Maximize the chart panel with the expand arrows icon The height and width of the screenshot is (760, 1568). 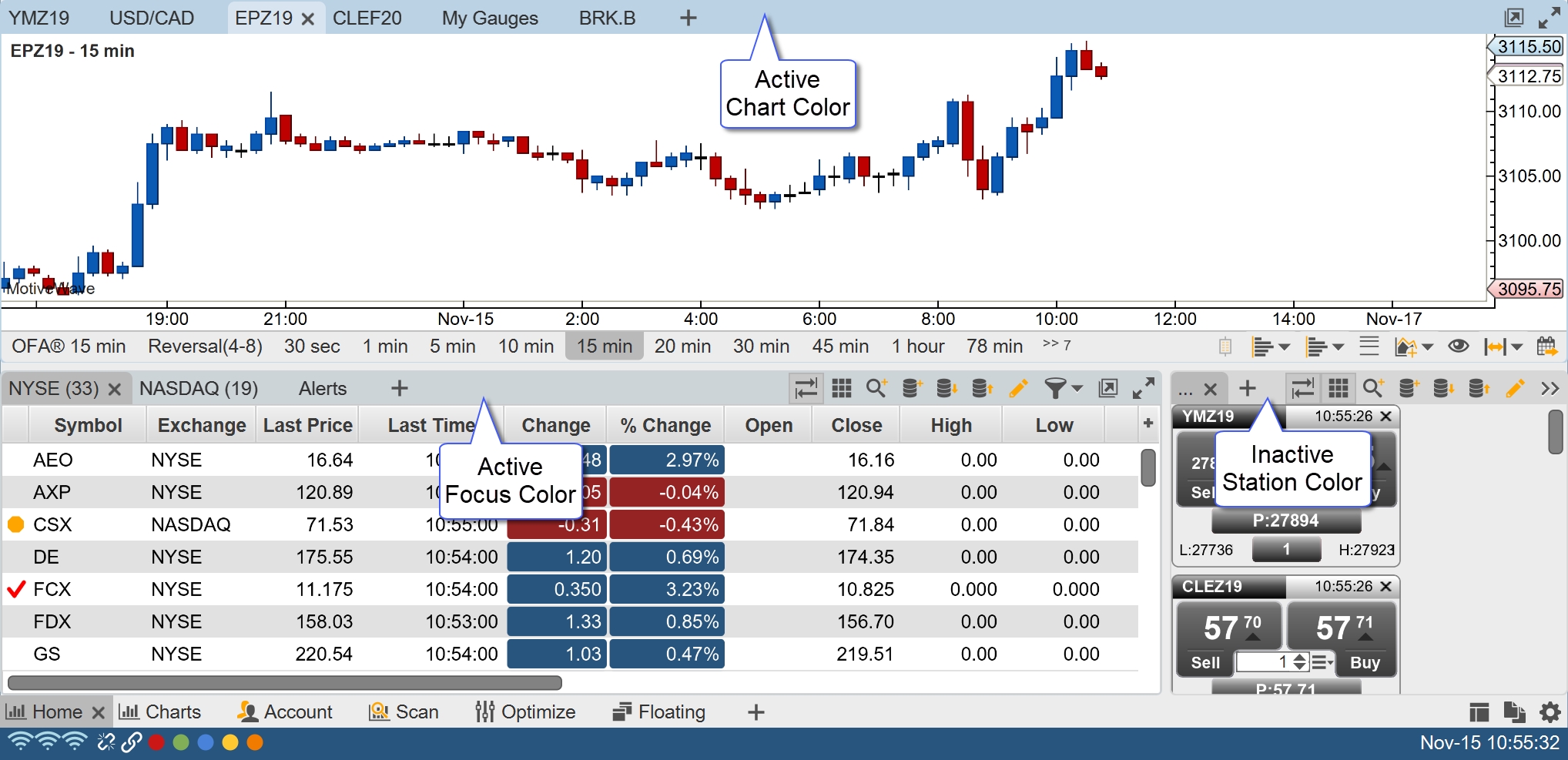coord(1550,17)
